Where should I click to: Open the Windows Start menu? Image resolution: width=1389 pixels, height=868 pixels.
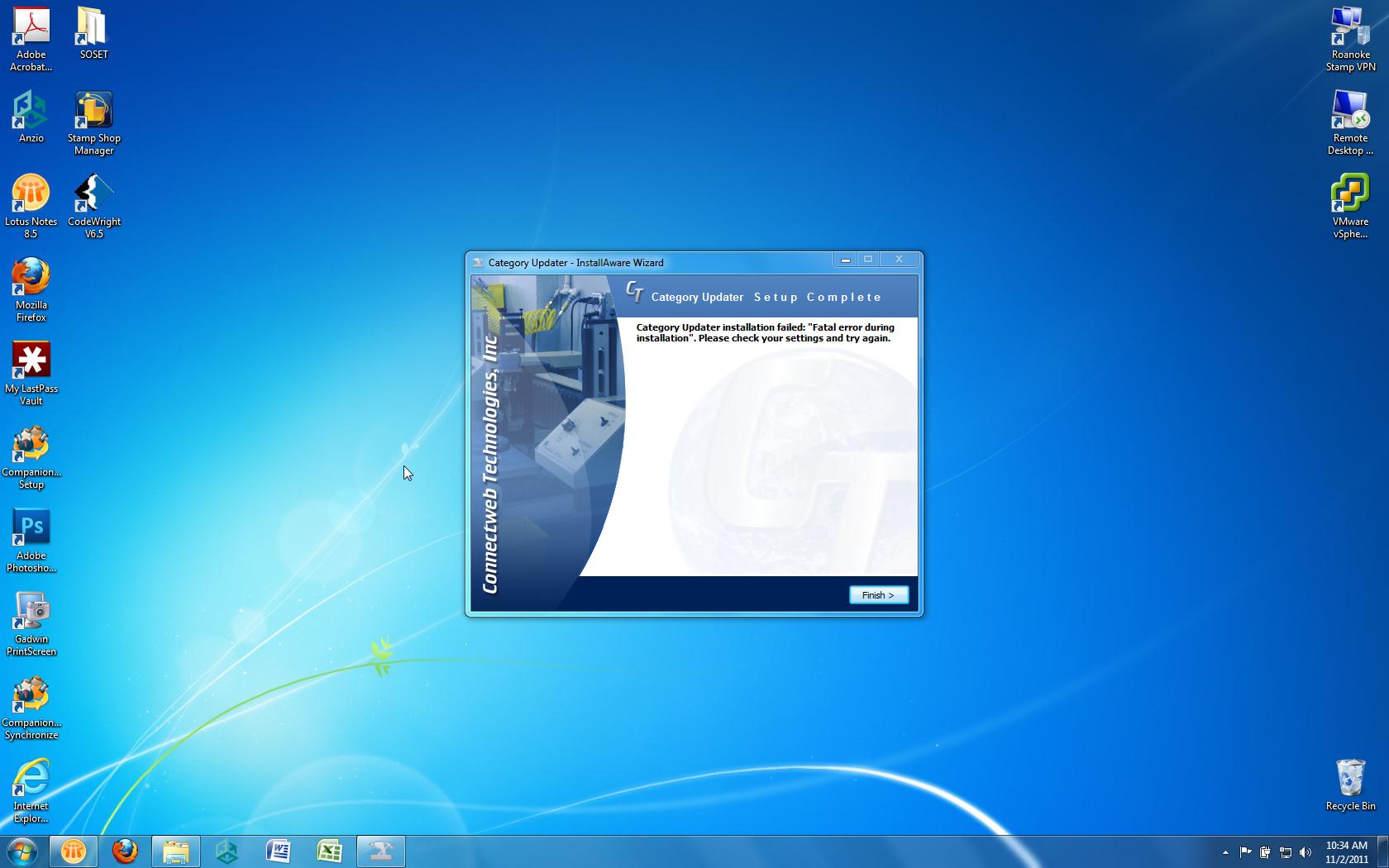(x=21, y=851)
